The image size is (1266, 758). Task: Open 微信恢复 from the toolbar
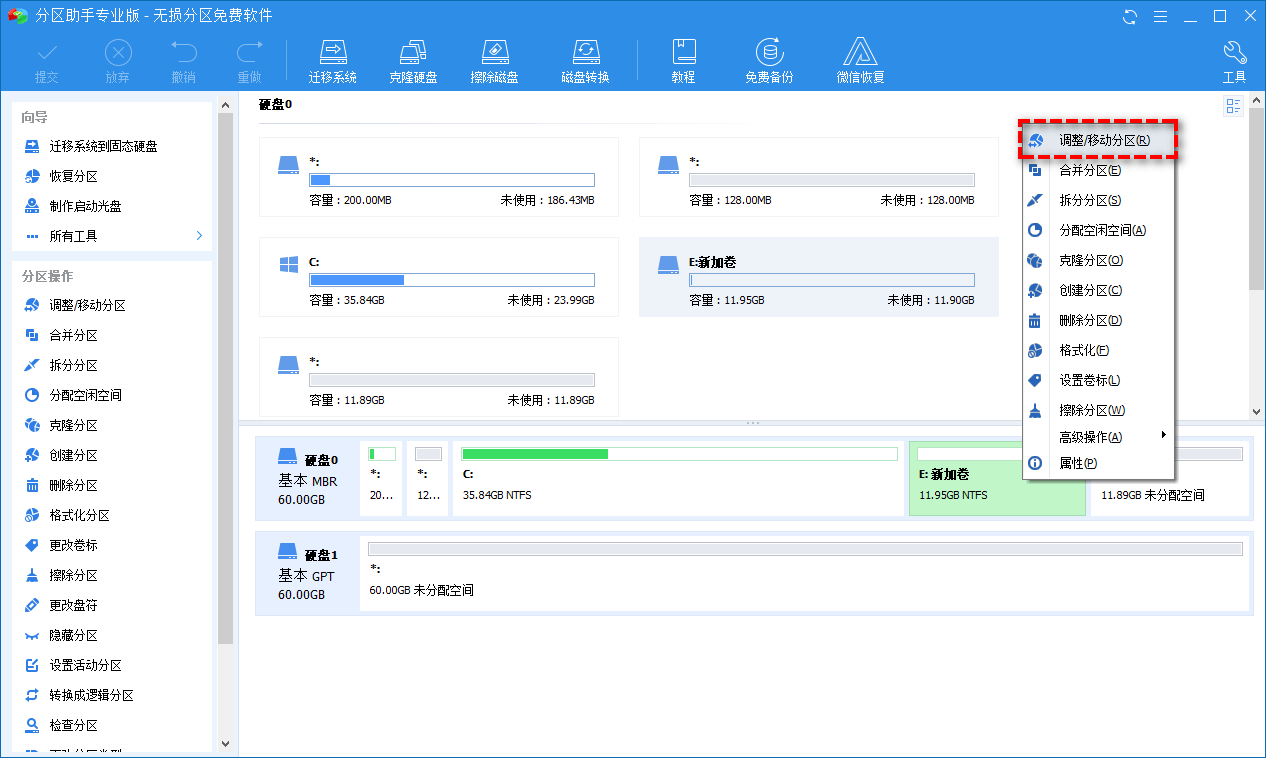click(860, 54)
